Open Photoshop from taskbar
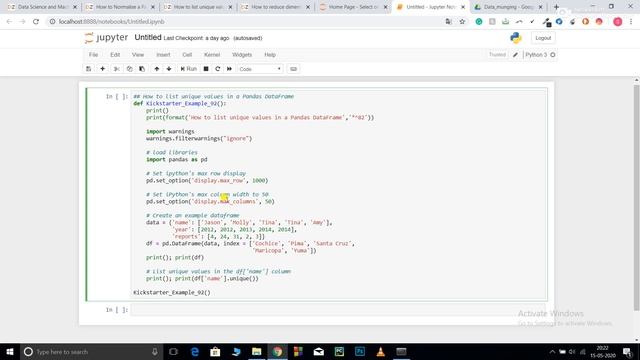This screenshot has width=640, height=360. tap(360, 351)
